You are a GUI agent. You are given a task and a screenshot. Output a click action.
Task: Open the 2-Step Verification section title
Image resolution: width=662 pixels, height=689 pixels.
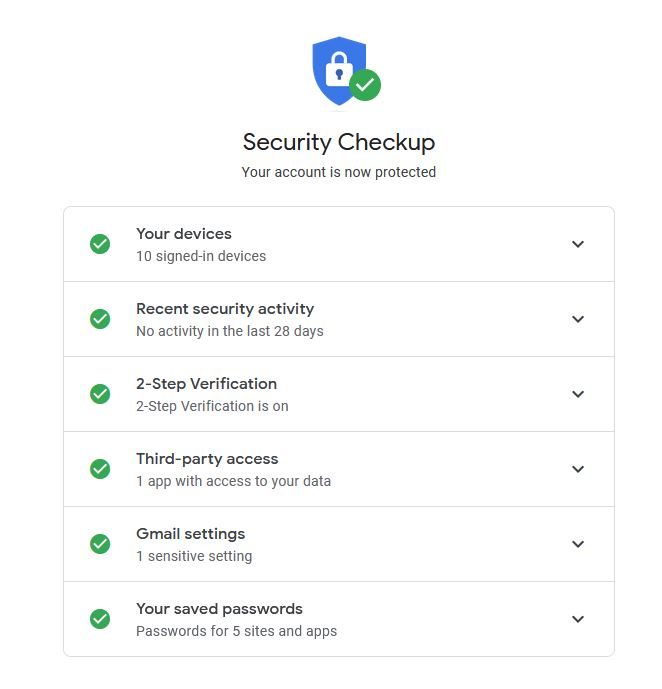click(206, 384)
